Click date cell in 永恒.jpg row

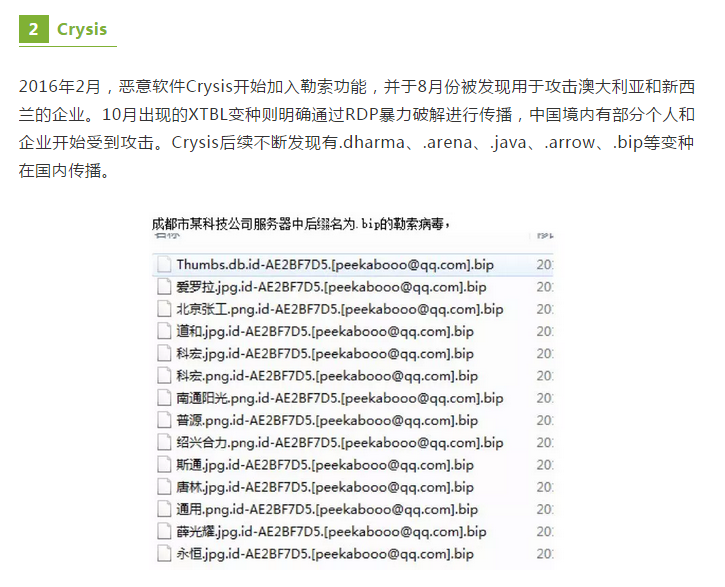click(545, 554)
